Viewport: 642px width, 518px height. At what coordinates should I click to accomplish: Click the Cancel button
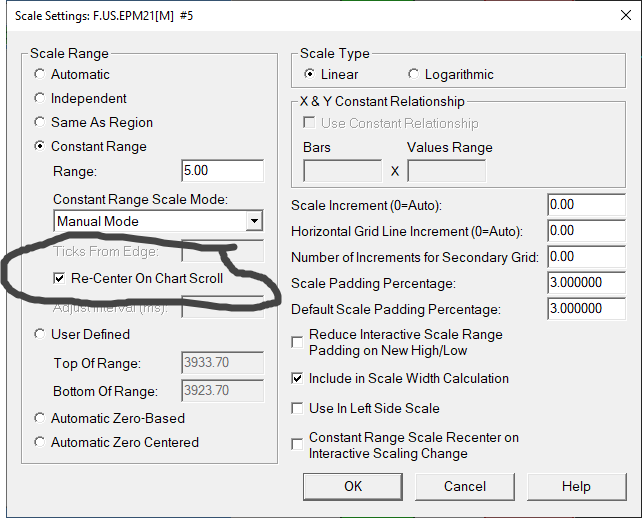[x=465, y=486]
